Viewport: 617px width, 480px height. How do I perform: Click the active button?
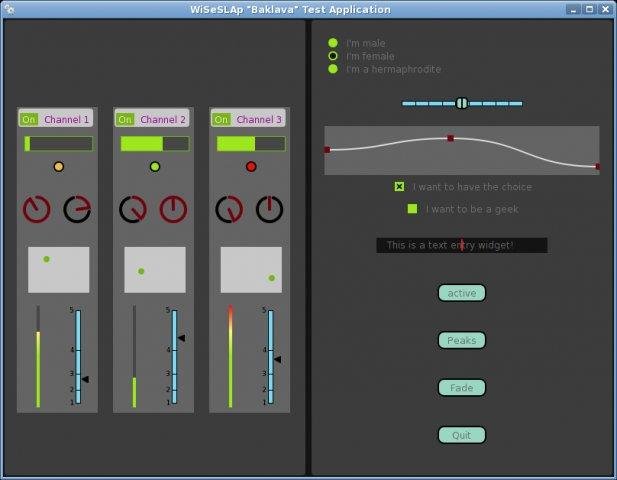pos(462,293)
